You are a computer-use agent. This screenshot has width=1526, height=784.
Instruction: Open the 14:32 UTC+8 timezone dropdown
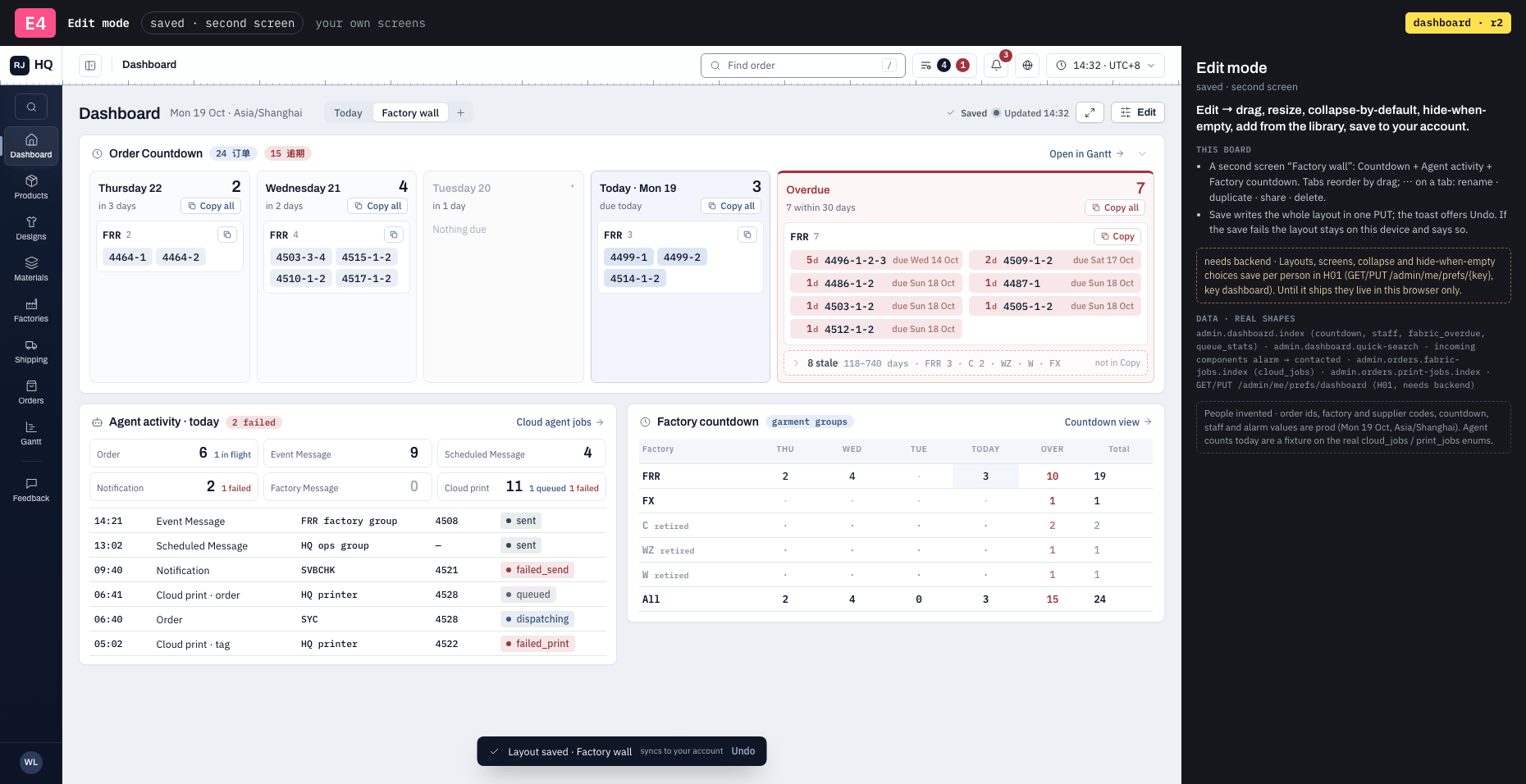point(1105,66)
